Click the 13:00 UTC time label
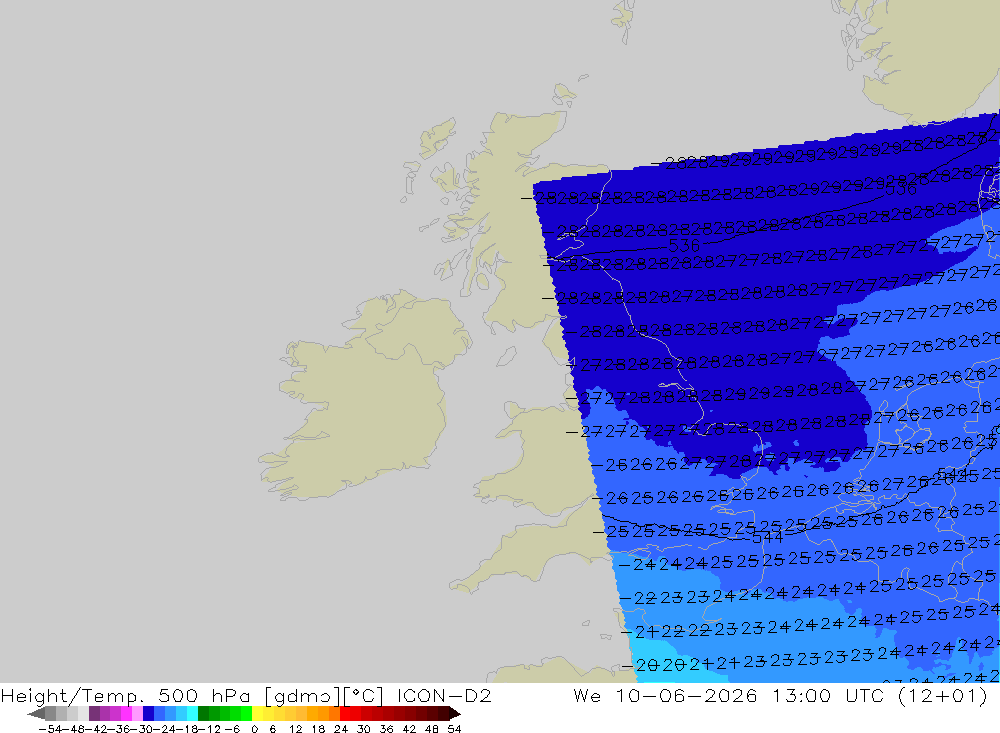This screenshot has width=1000, height=733. 827,695
